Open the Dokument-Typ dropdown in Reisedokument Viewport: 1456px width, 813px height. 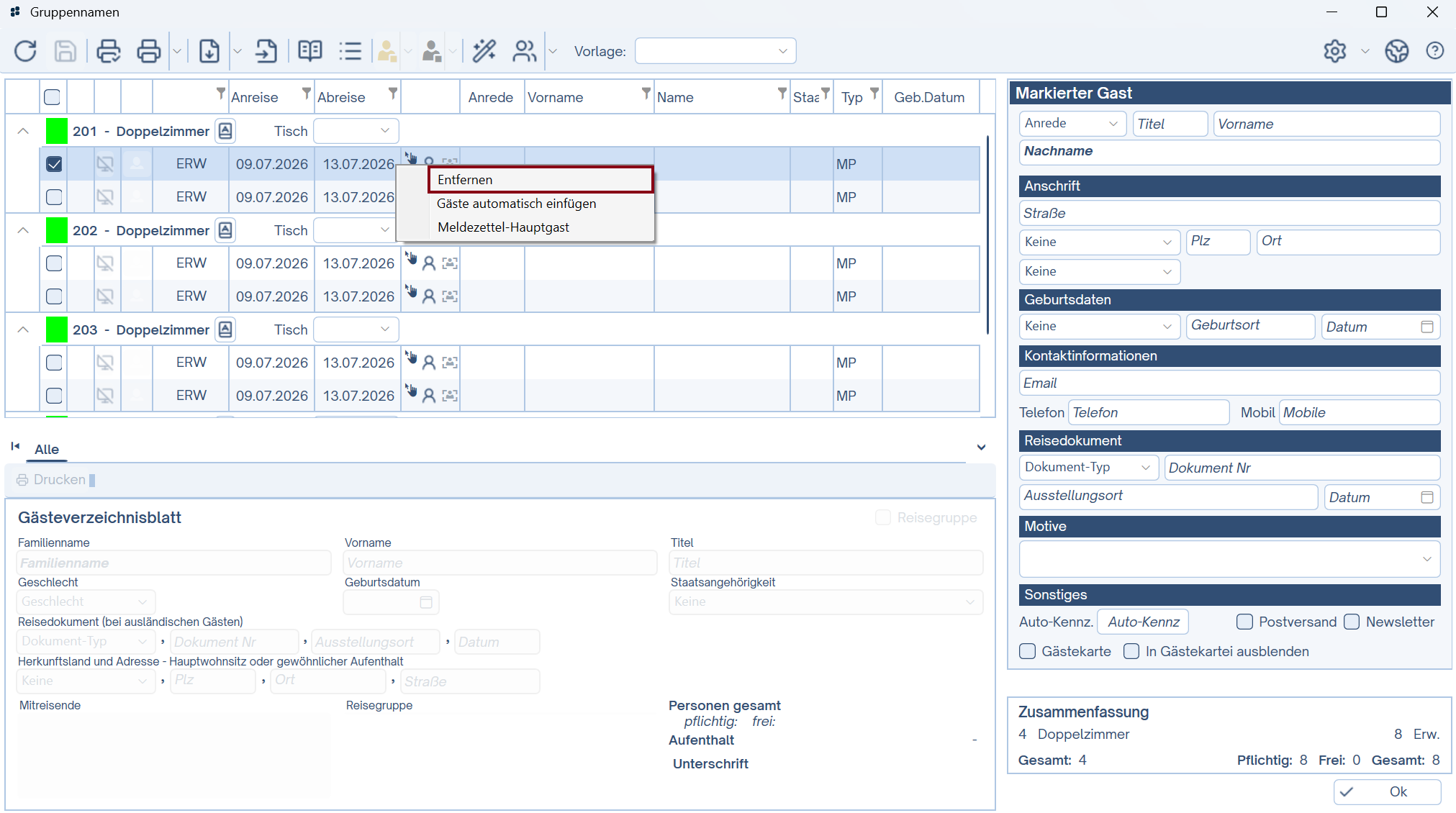(x=1088, y=468)
